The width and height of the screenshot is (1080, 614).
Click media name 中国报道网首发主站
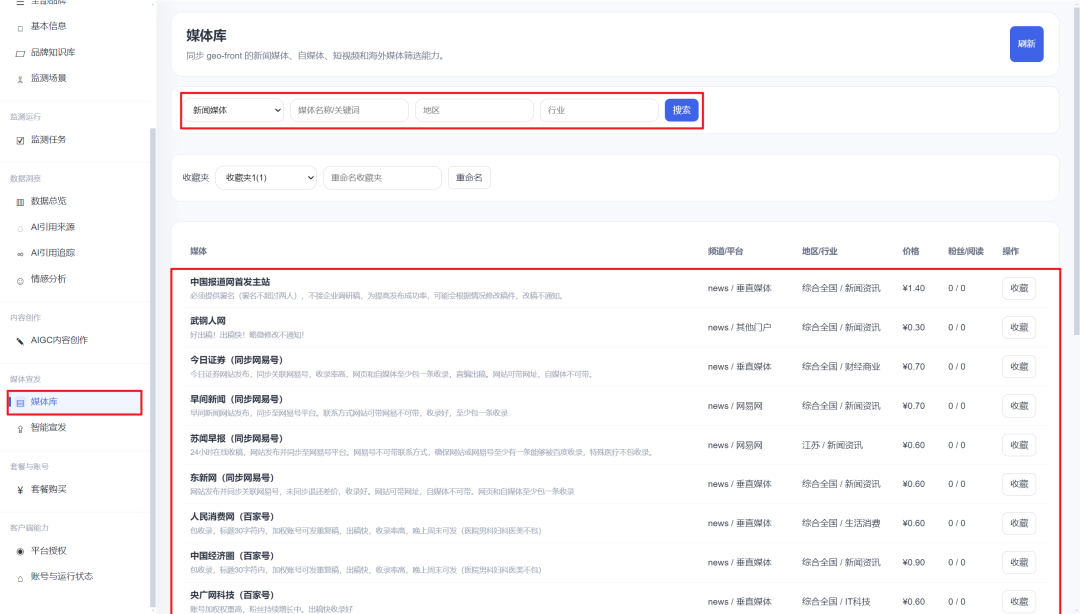[230, 282]
